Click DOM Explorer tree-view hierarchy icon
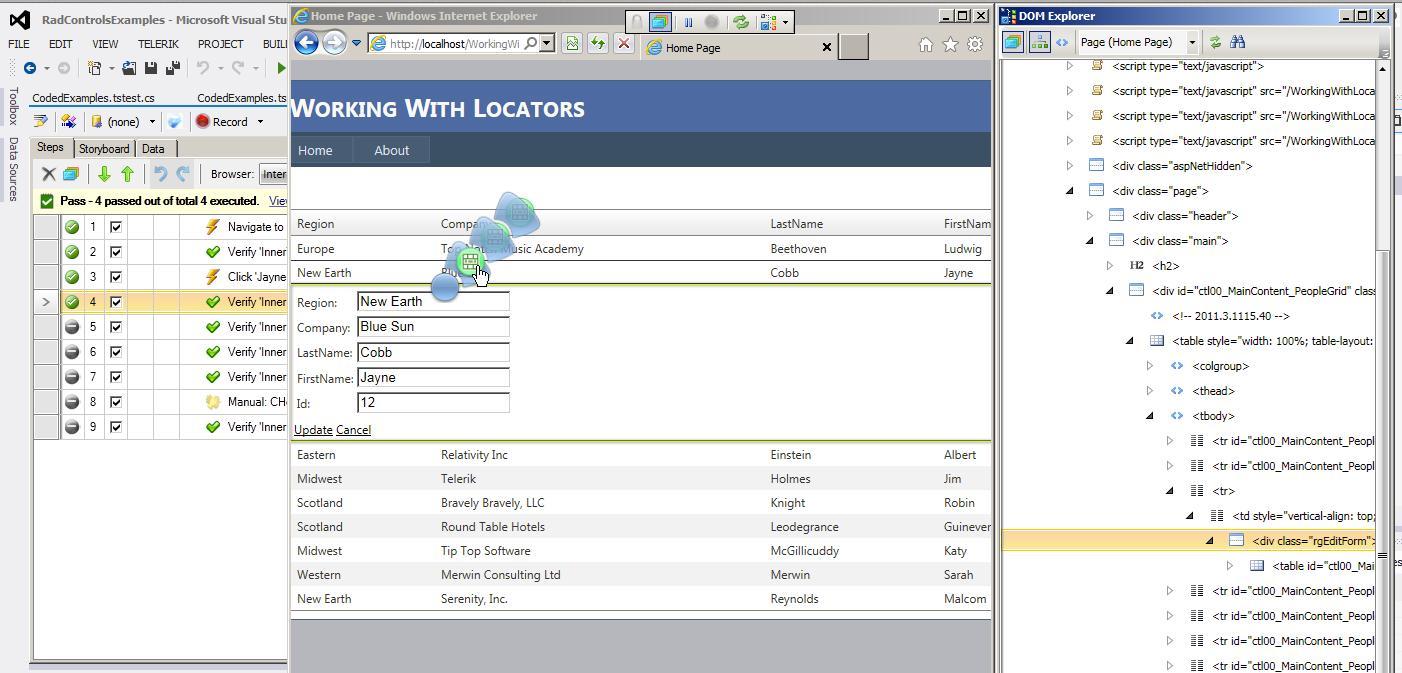1402x673 pixels. coord(1039,42)
